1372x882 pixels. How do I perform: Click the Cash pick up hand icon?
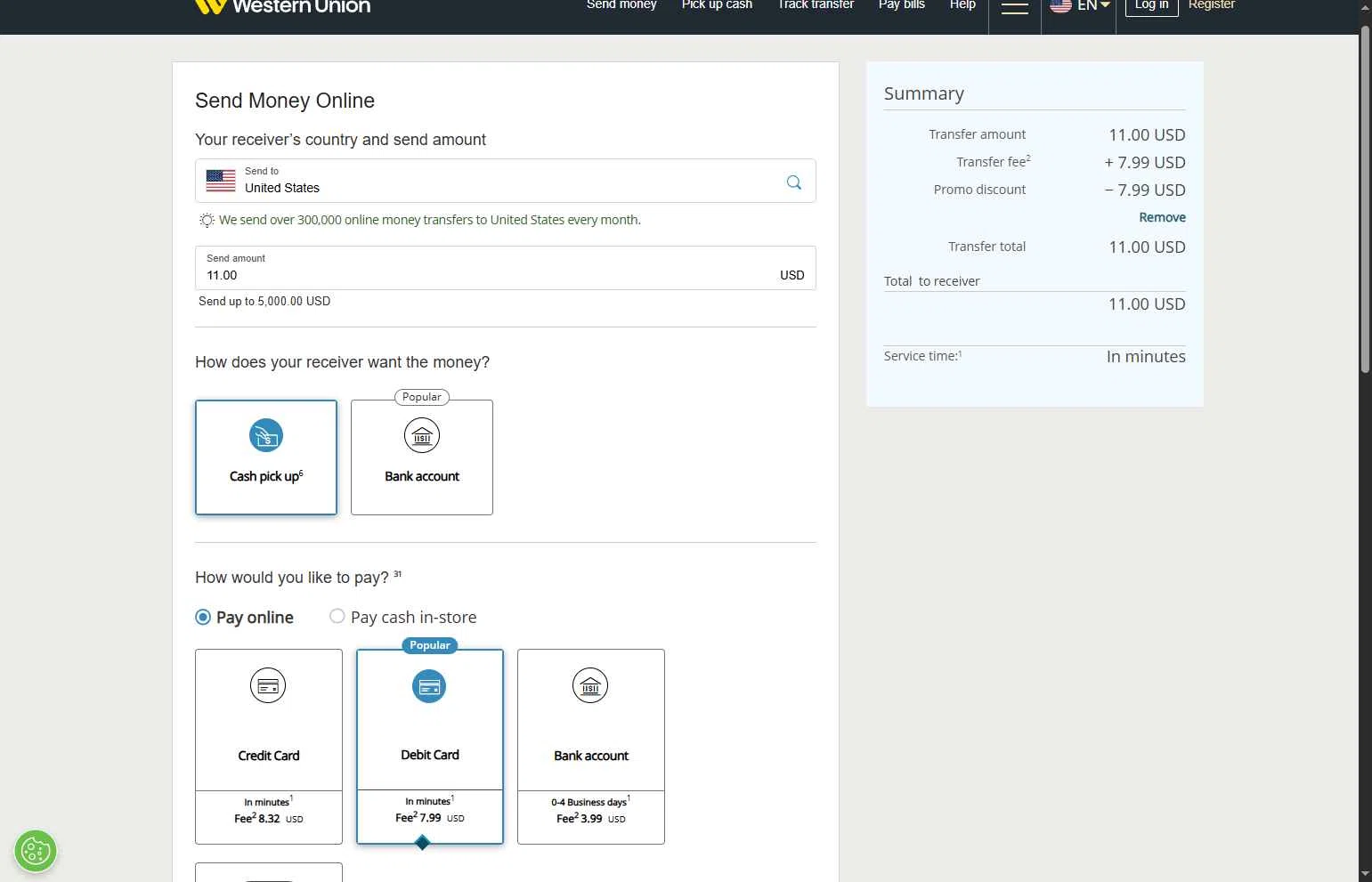tap(266, 435)
